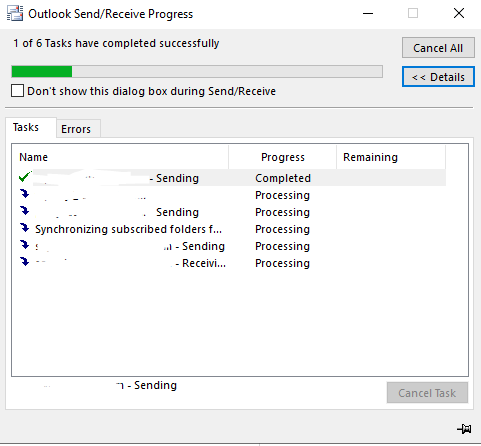
Task: Enable Don't show this dialog box checkbox
Action: [x=17, y=91]
